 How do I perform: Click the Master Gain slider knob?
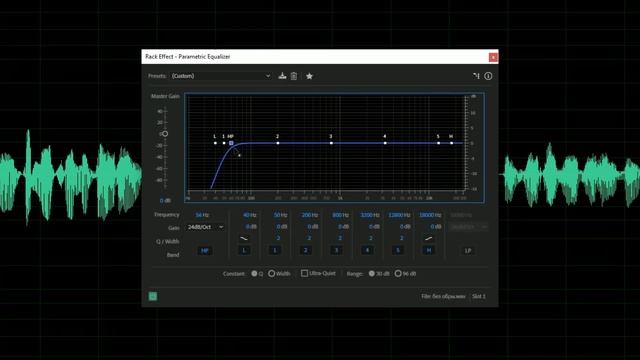tap(165, 134)
